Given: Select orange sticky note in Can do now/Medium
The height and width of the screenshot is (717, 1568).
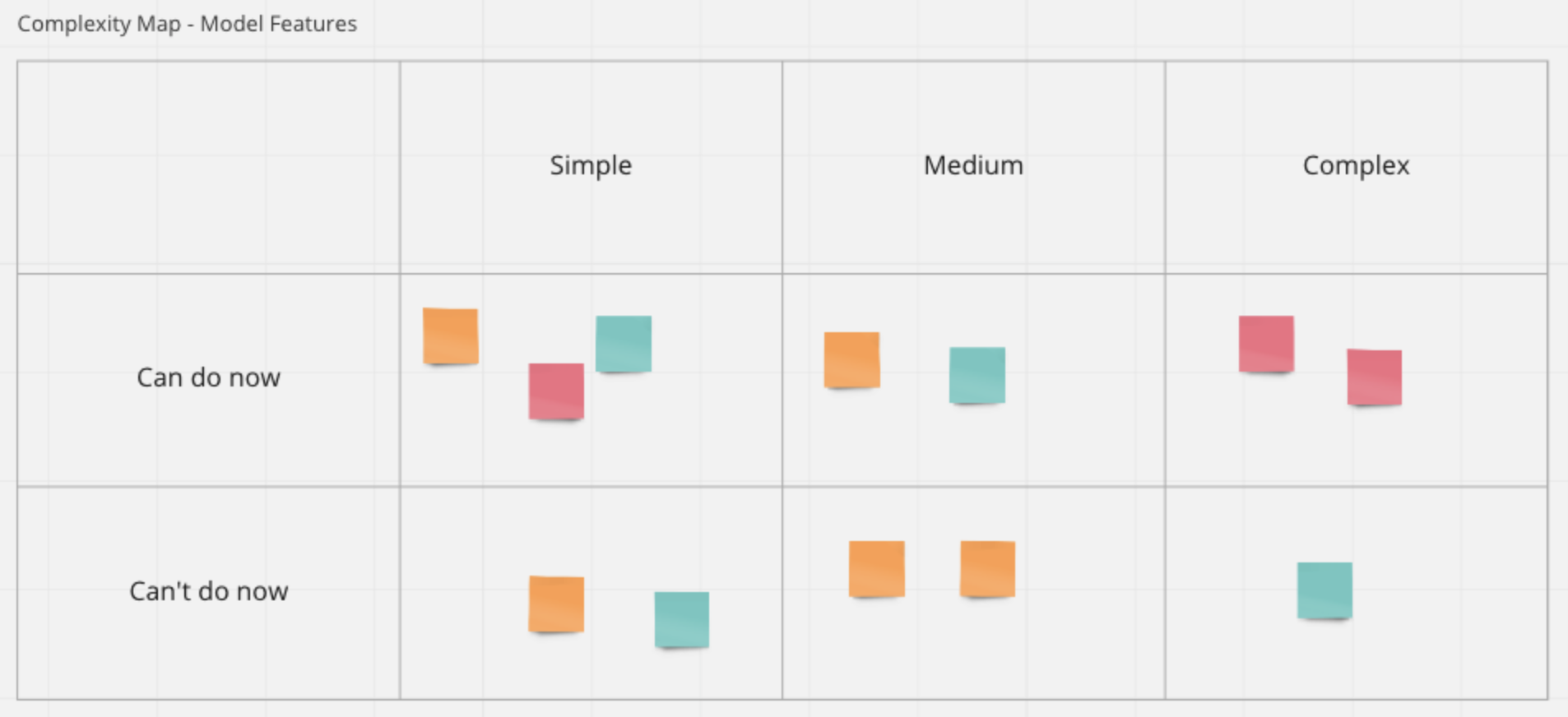Looking at the screenshot, I should [851, 359].
